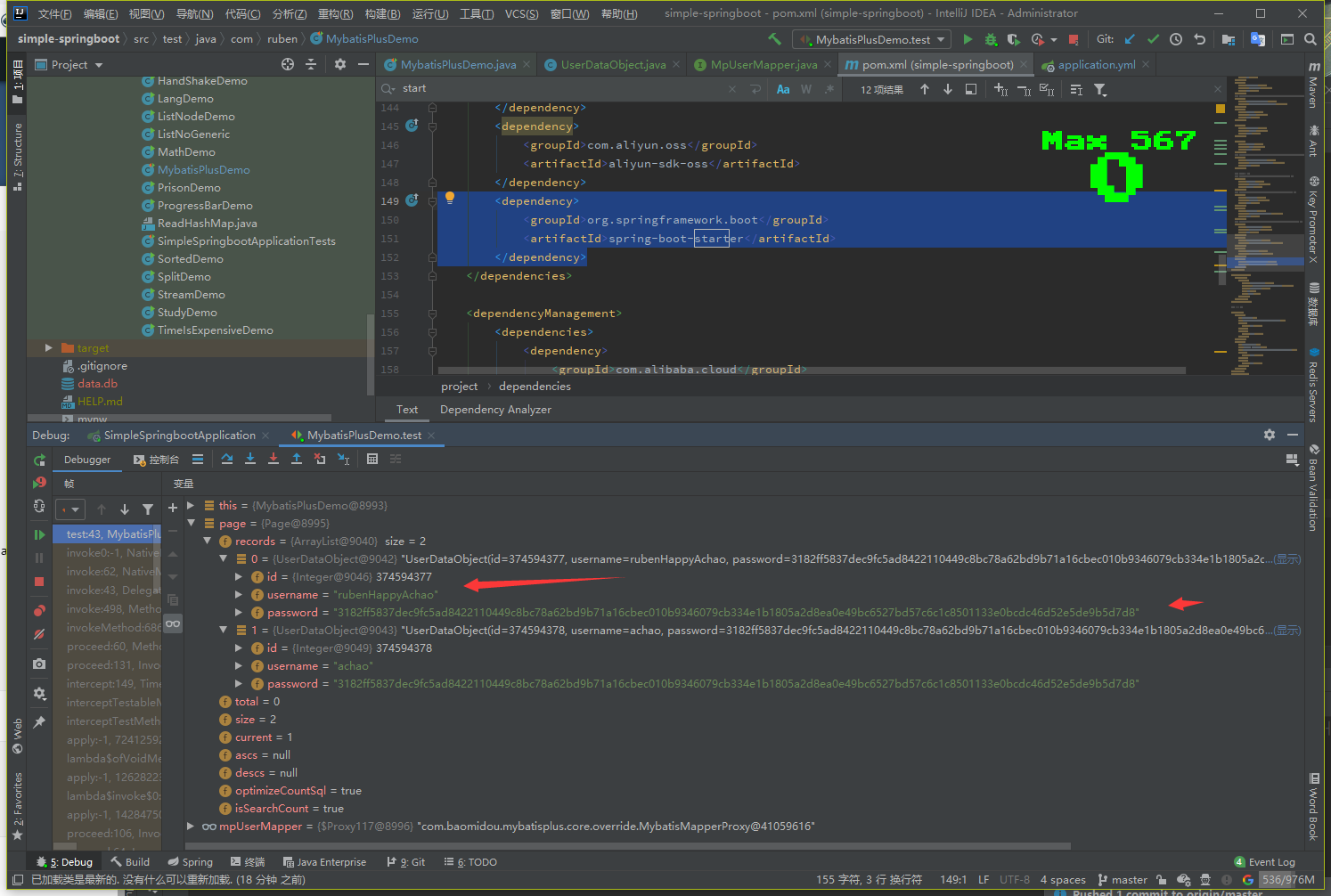Toggle the Words match option in search bar

[806, 89]
